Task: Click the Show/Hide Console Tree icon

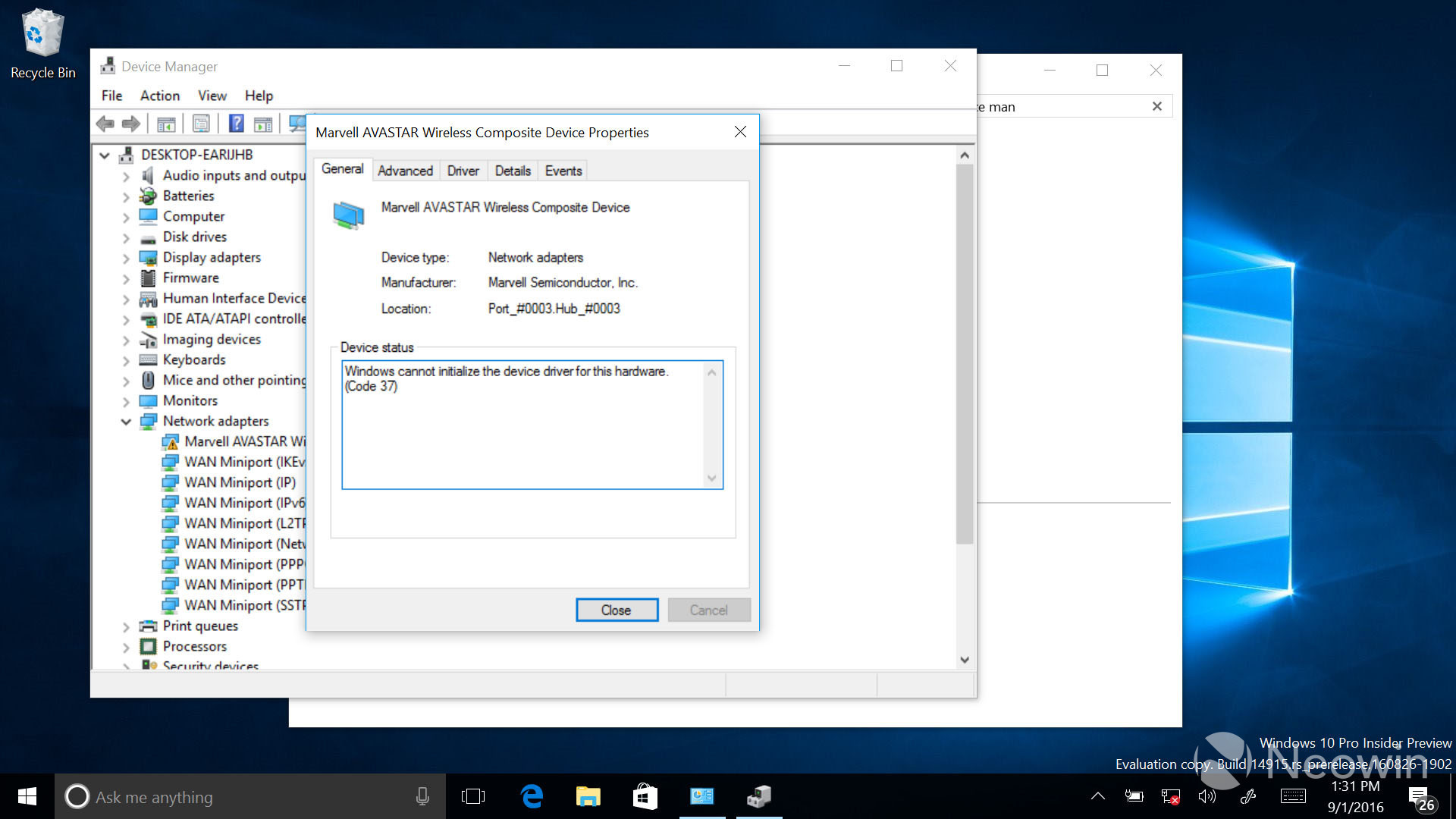Action: tap(166, 124)
